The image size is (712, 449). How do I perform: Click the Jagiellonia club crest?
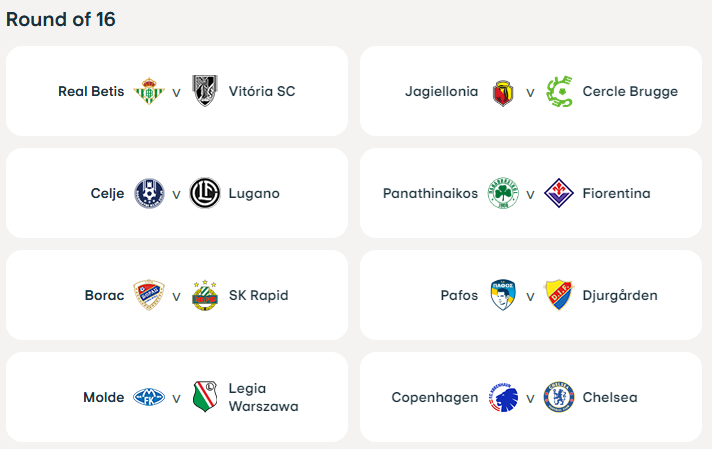502,93
